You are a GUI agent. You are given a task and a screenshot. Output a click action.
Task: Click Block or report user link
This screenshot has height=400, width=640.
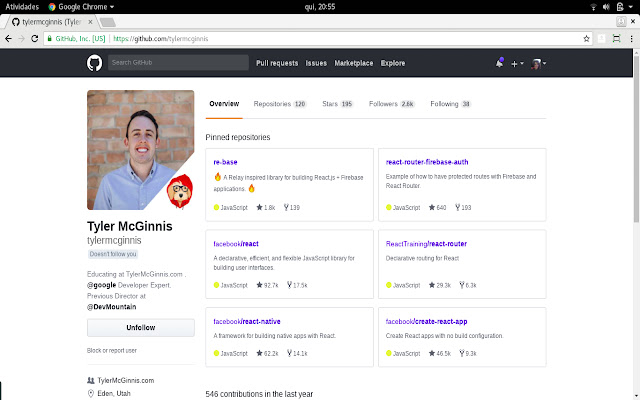tap(112, 350)
